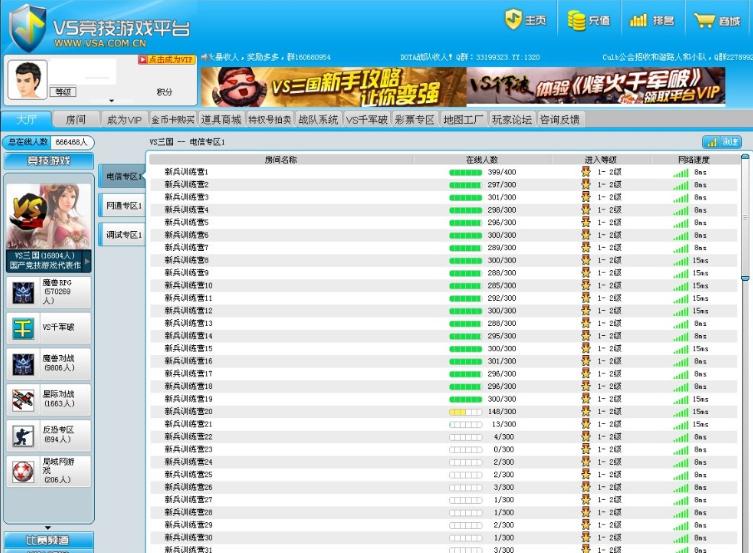The height and width of the screenshot is (553, 753).
Task: Click the speed test button with signal bars
Action: 722,142
